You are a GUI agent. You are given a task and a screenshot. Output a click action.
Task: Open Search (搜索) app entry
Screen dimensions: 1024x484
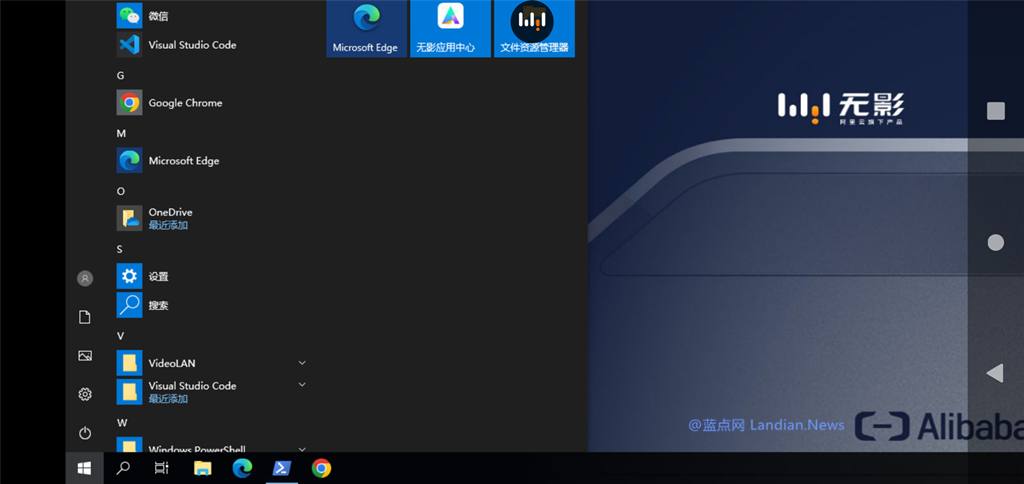(211, 305)
